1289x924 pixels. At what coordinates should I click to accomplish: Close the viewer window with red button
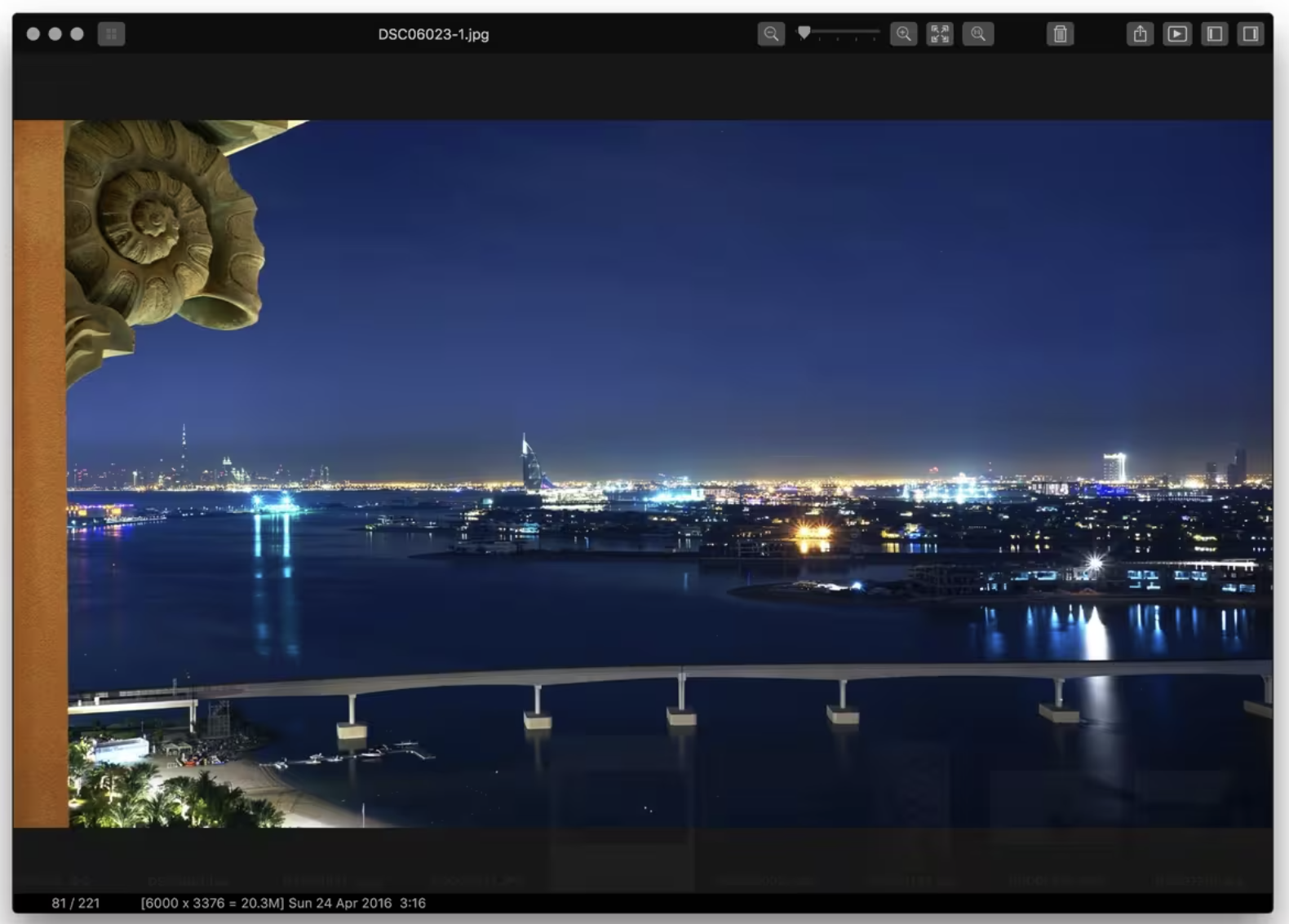point(33,34)
